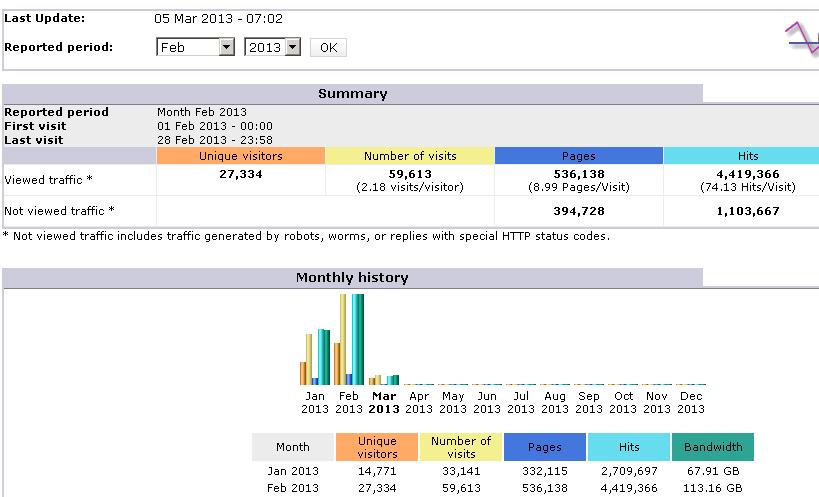
Task: Click the Bandwidth header in Monthly history table
Action: point(713,447)
